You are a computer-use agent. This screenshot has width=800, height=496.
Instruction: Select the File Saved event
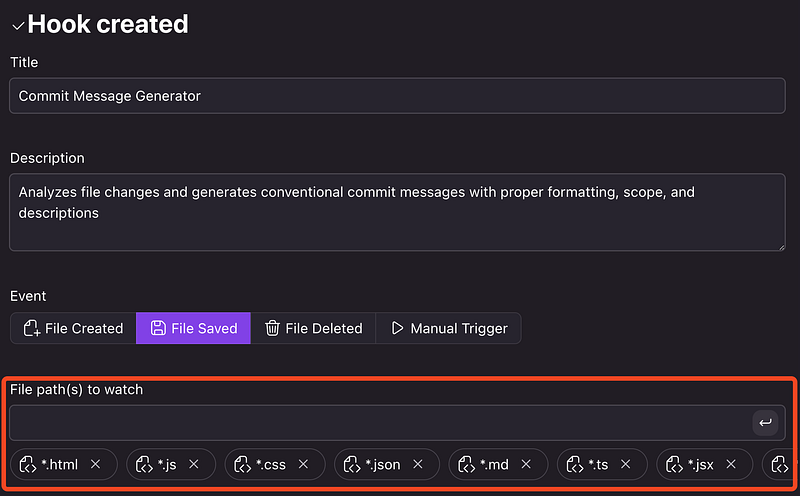click(193, 328)
